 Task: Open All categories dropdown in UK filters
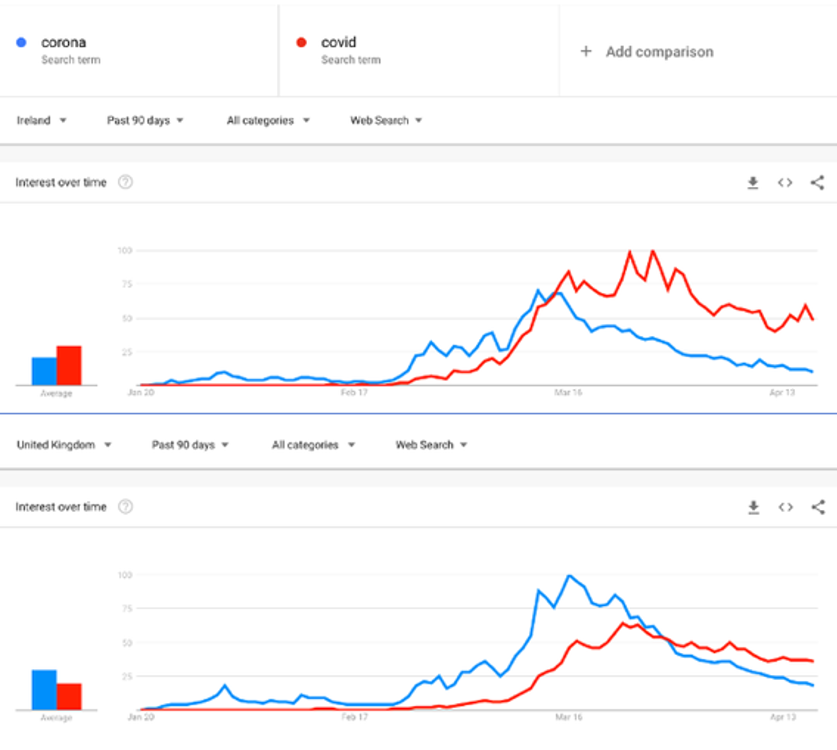pyautogui.click(x=313, y=445)
